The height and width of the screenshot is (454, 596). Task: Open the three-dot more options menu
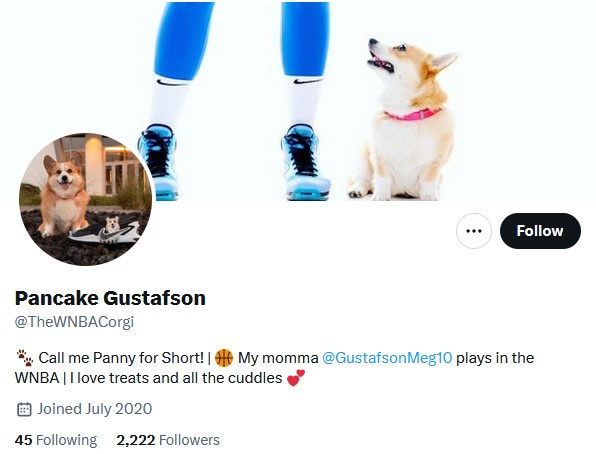pos(474,231)
